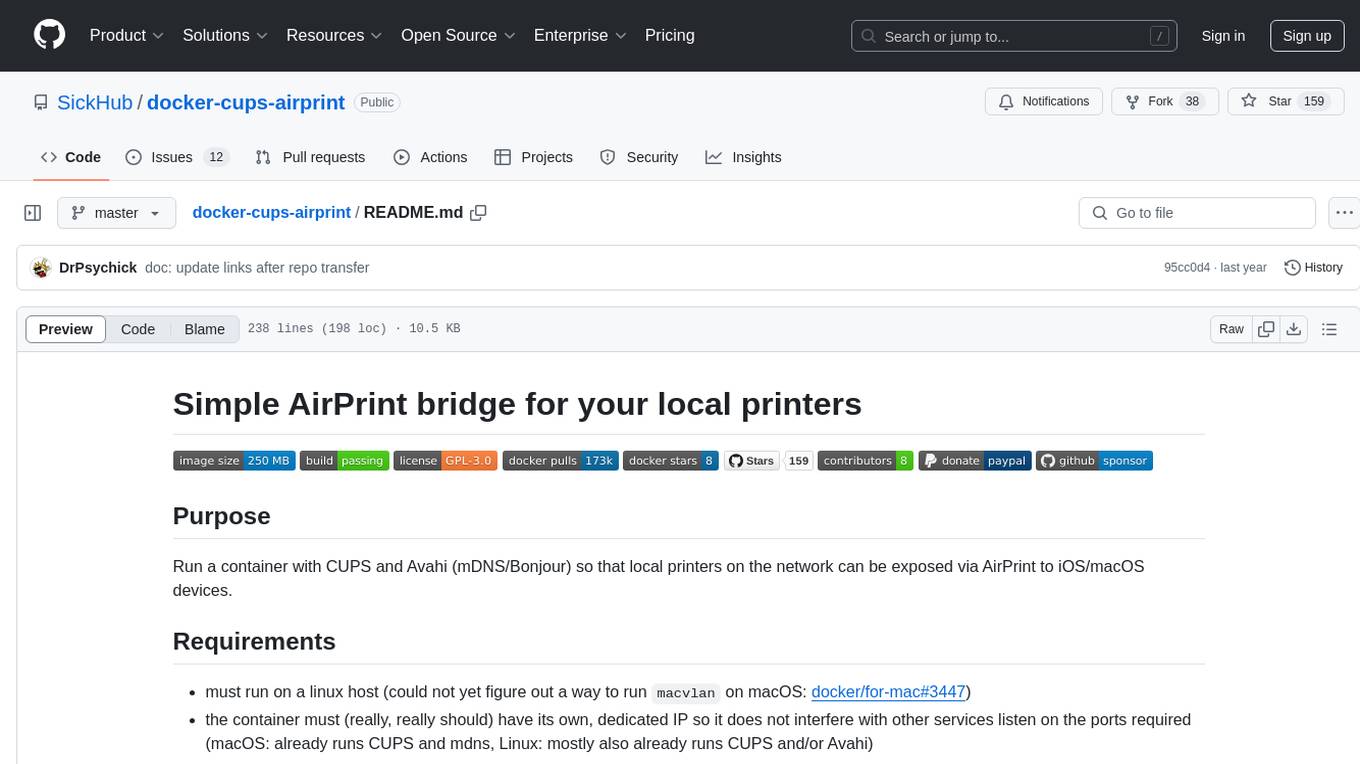Image resolution: width=1360 pixels, height=764 pixels.
Task: Download the raw file
Action: coord(1293,329)
